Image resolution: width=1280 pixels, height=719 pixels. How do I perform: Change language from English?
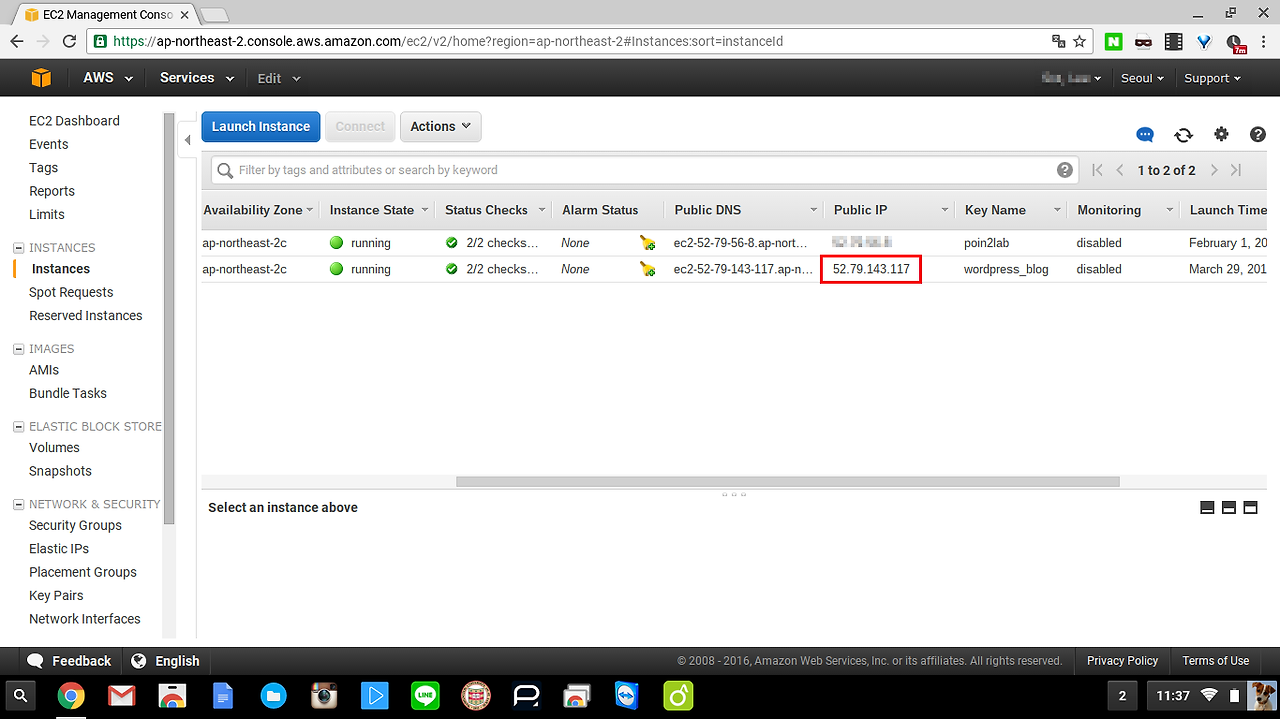point(165,661)
